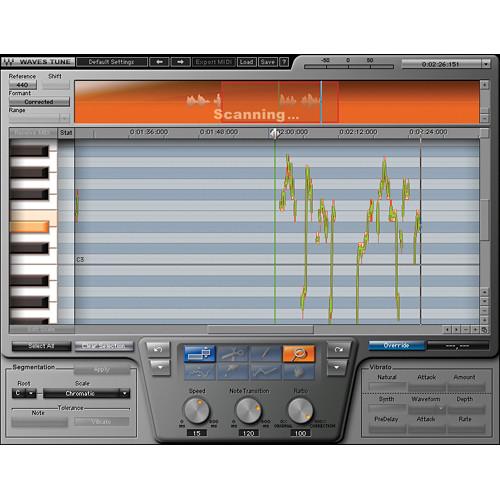Viewport: 500px width, 500px height.
Task: Click the Save menu button
Action: pos(268,62)
